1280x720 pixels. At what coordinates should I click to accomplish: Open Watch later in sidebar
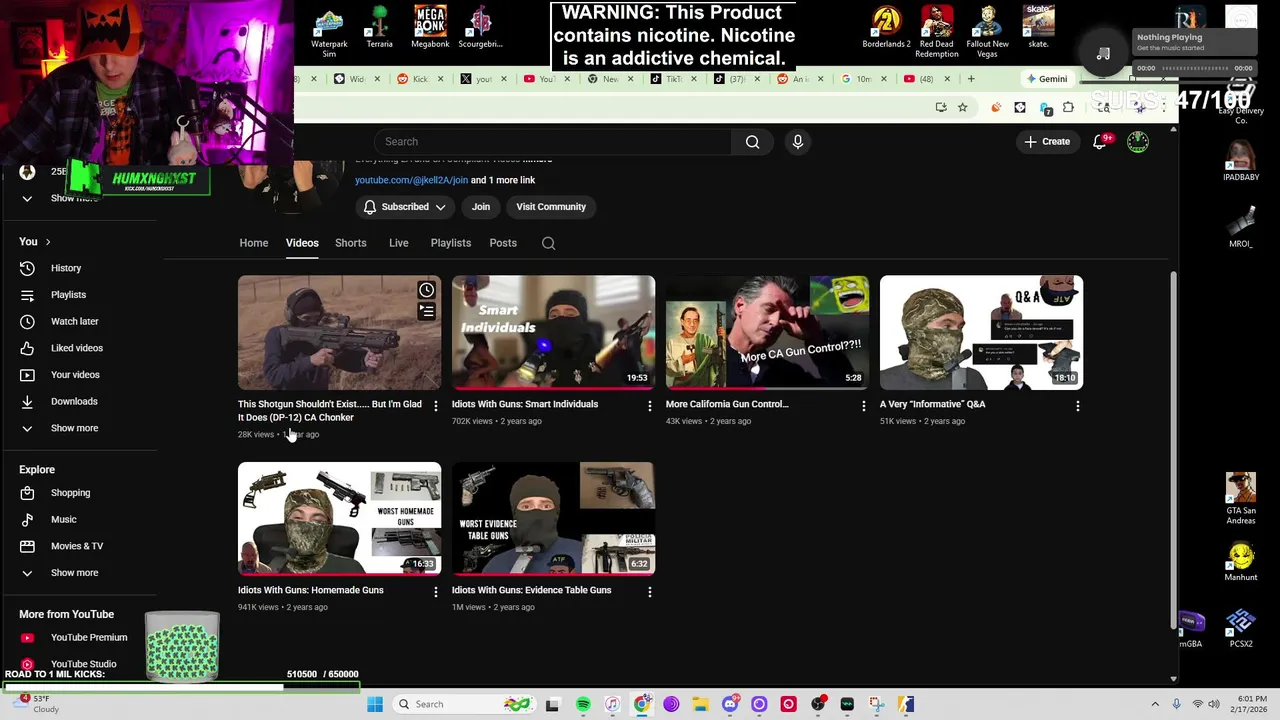74,321
